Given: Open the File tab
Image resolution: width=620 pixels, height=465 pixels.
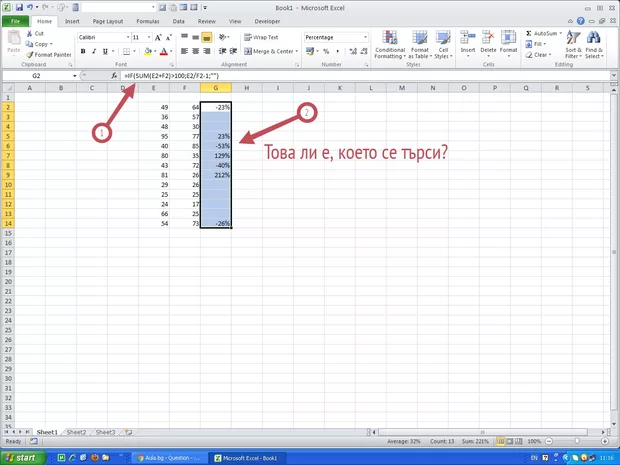Looking at the screenshot, I should (15, 21).
